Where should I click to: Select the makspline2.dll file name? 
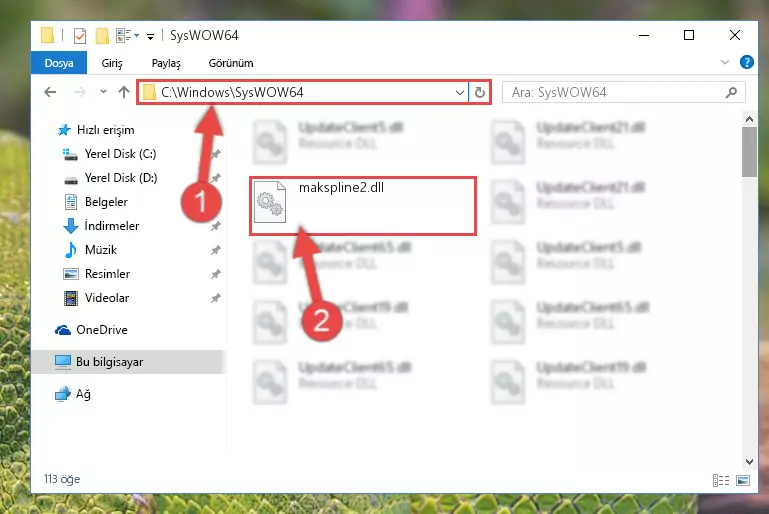(341, 187)
